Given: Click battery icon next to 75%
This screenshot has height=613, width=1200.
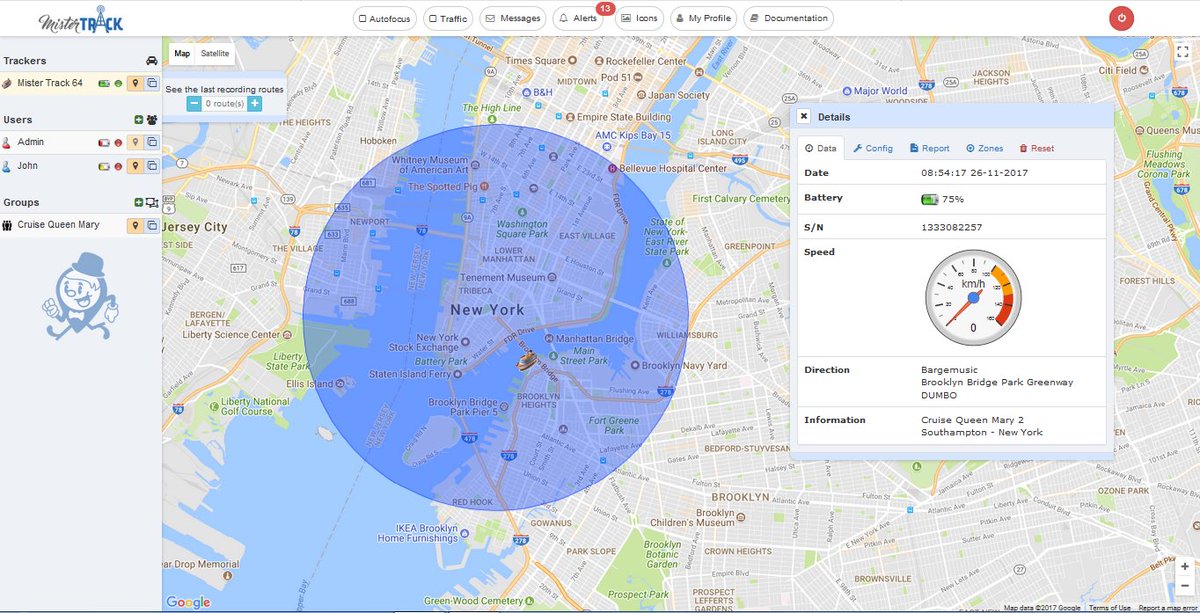Looking at the screenshot, I should click(x=930, y=199).
